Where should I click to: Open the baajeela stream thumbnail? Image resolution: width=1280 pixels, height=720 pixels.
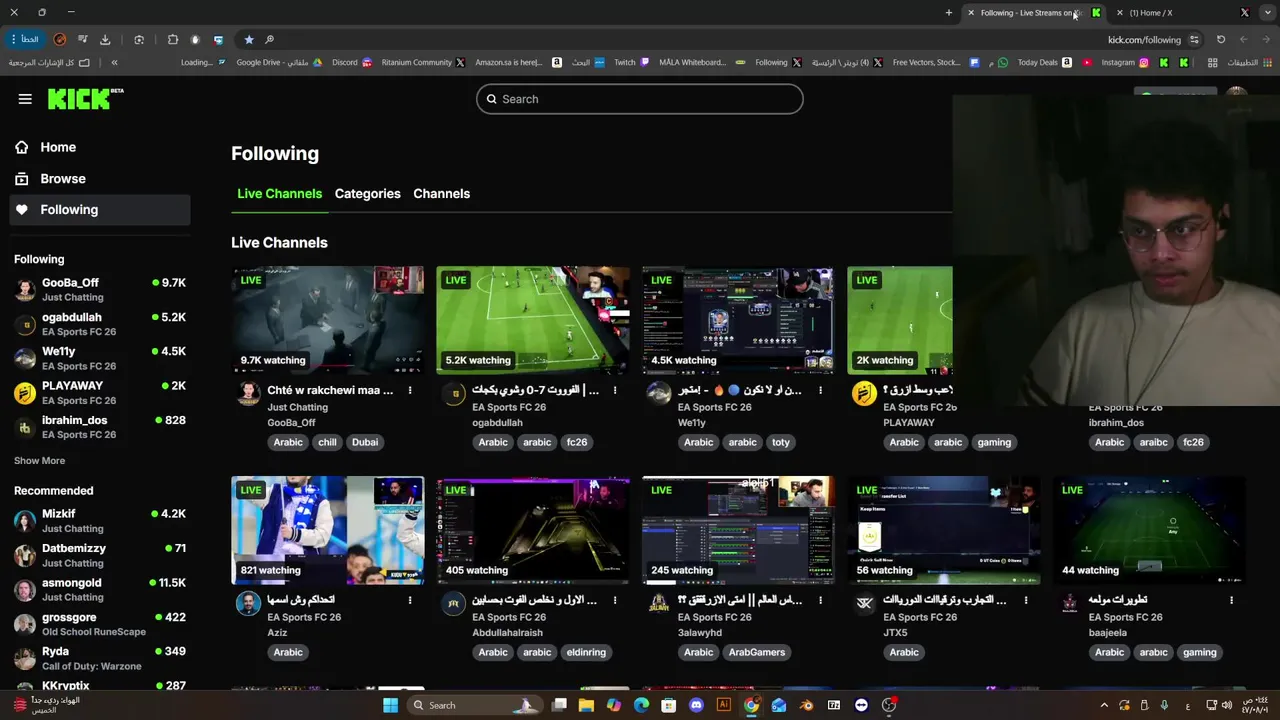pyautogui.click(x=1149, y=530)
